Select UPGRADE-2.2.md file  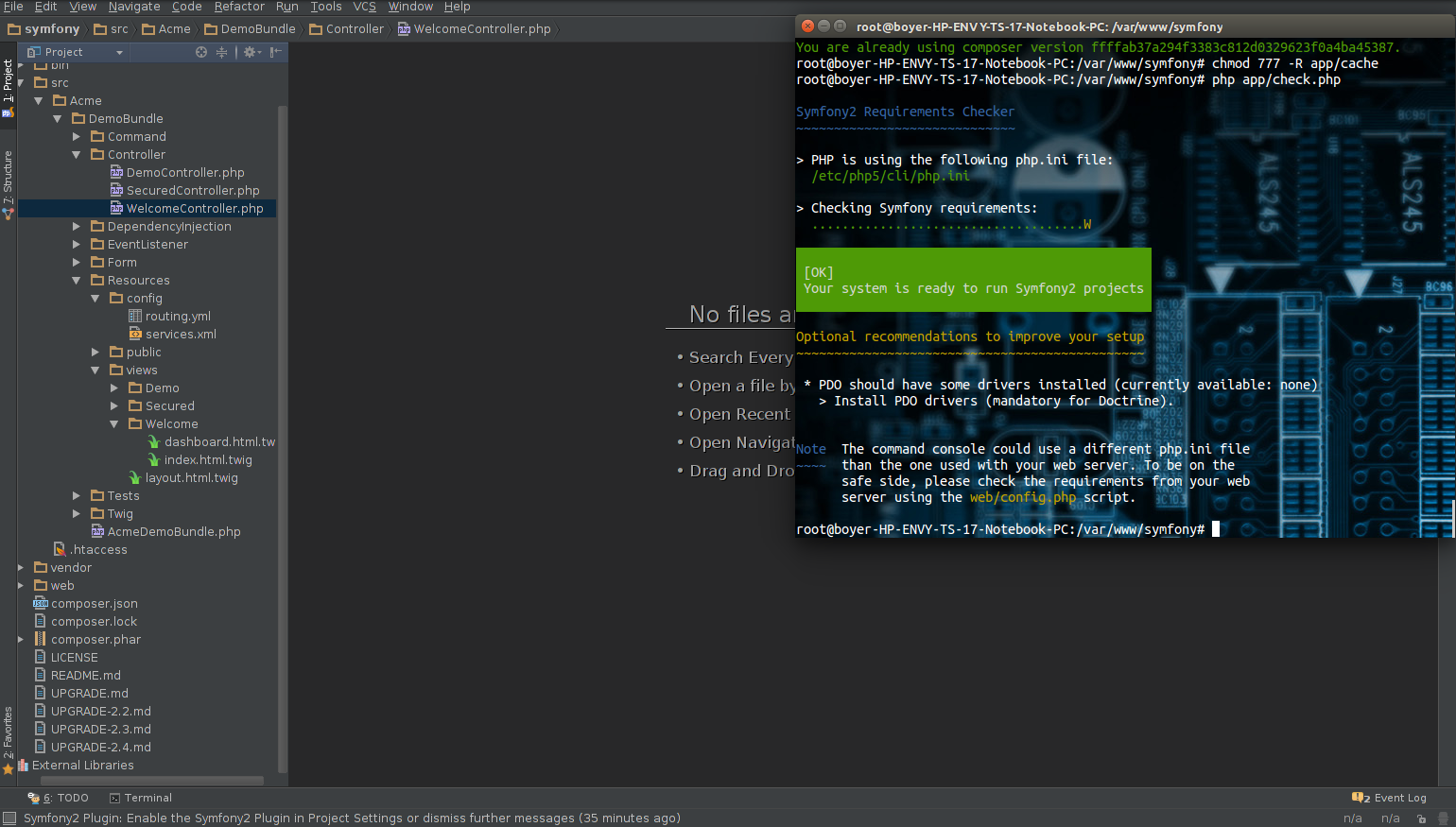(93, 712)
